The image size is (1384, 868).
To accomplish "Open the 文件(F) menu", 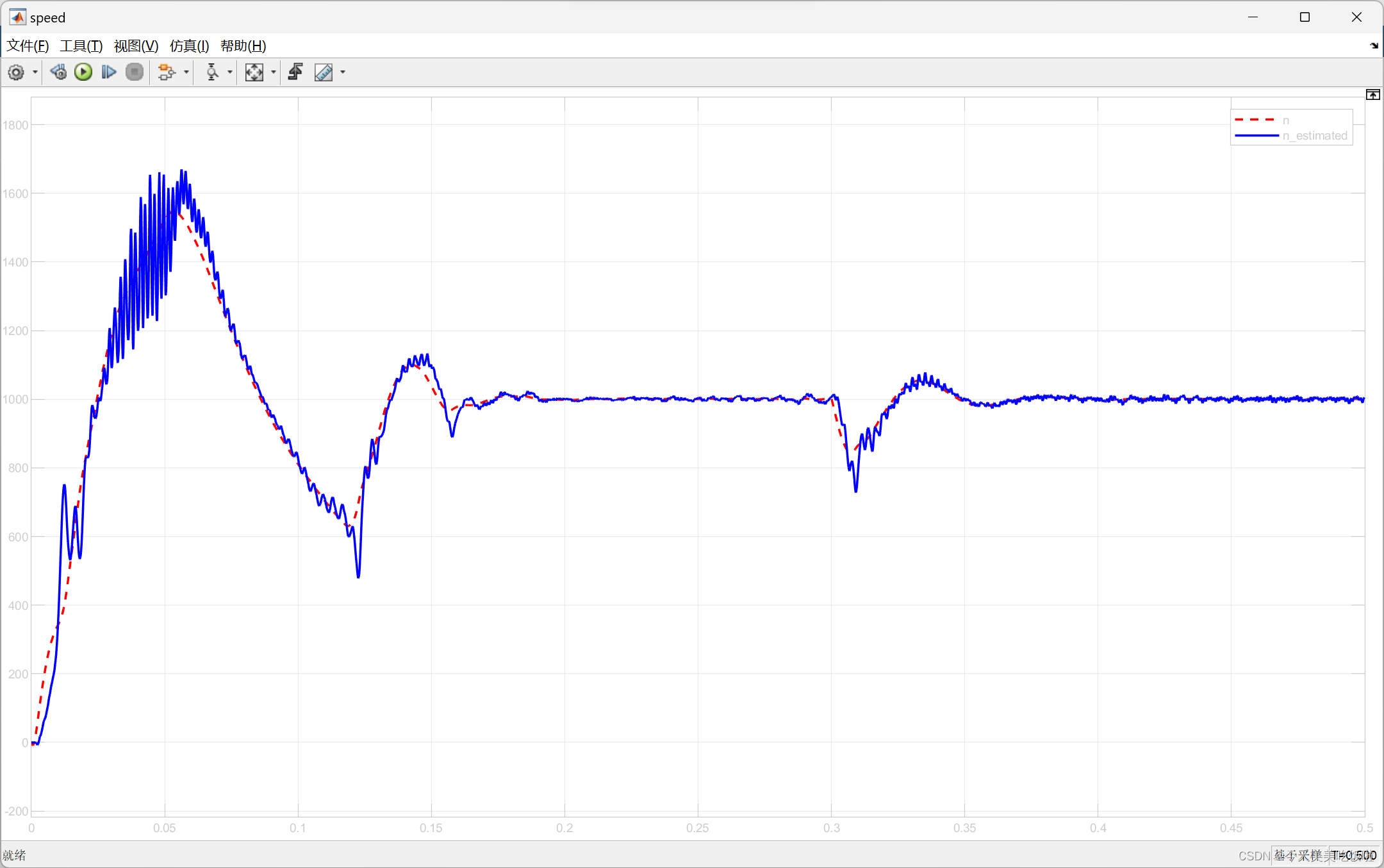I will tap(28, 46).
